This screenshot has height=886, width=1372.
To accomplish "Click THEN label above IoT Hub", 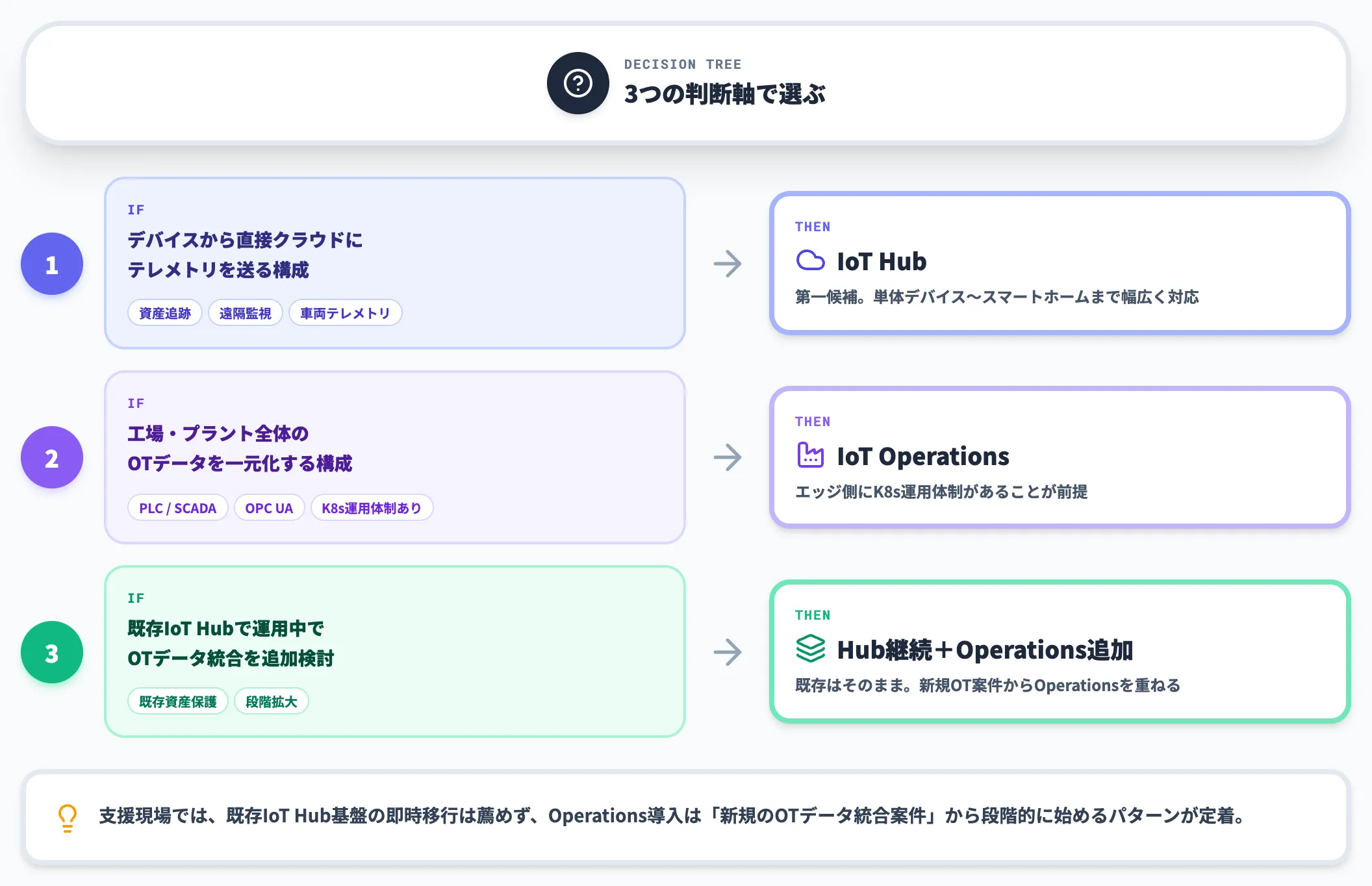I will click(x=813, y=227).
